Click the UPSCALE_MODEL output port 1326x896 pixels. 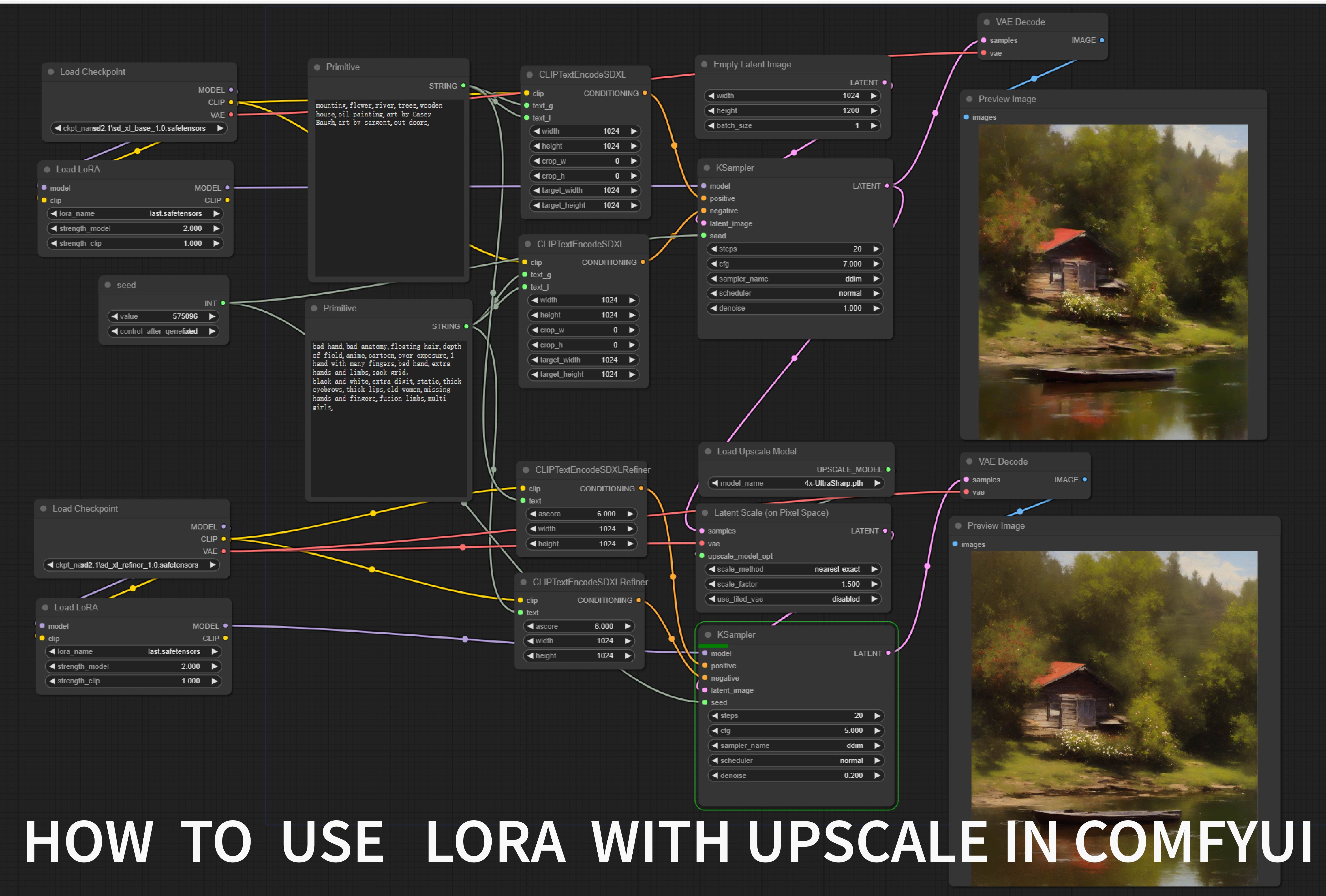(x=888, y=470)
